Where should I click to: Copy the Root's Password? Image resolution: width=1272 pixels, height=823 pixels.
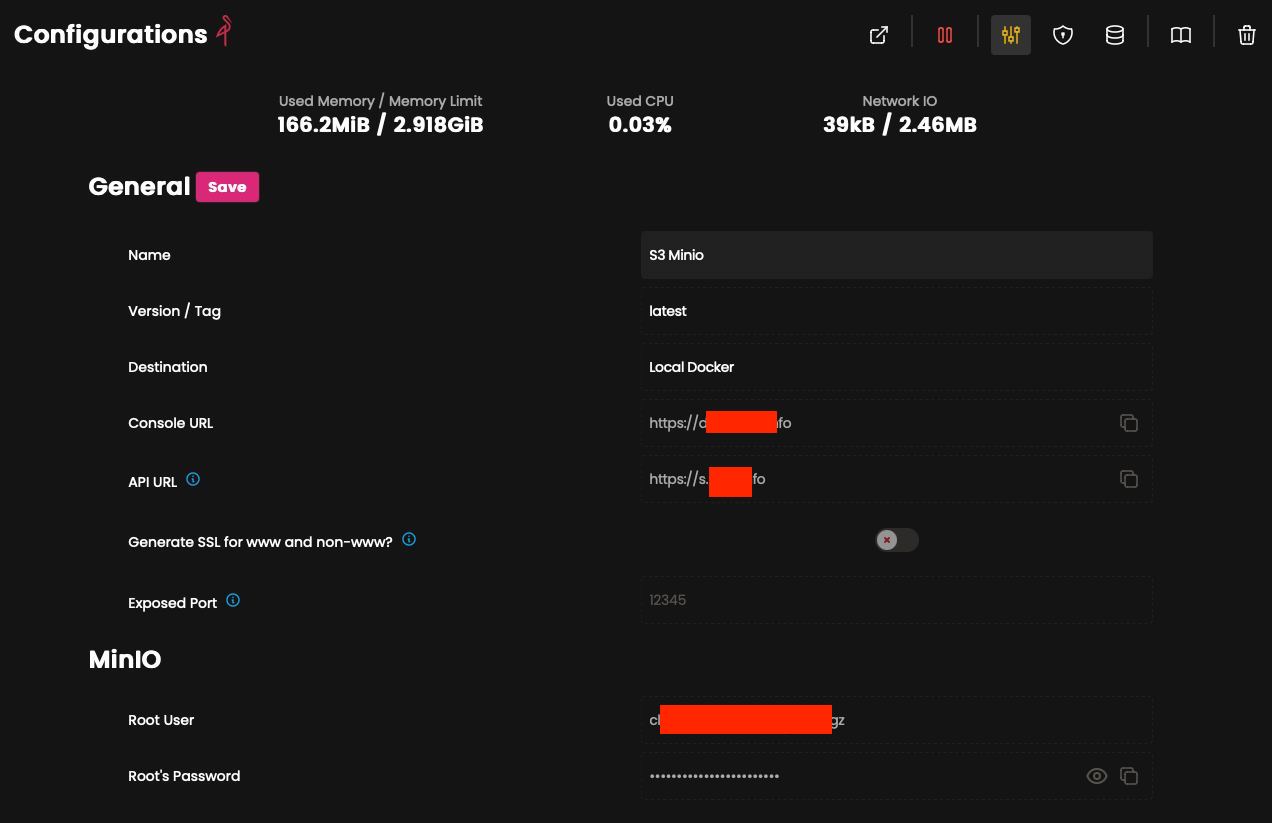point(1129,776)
